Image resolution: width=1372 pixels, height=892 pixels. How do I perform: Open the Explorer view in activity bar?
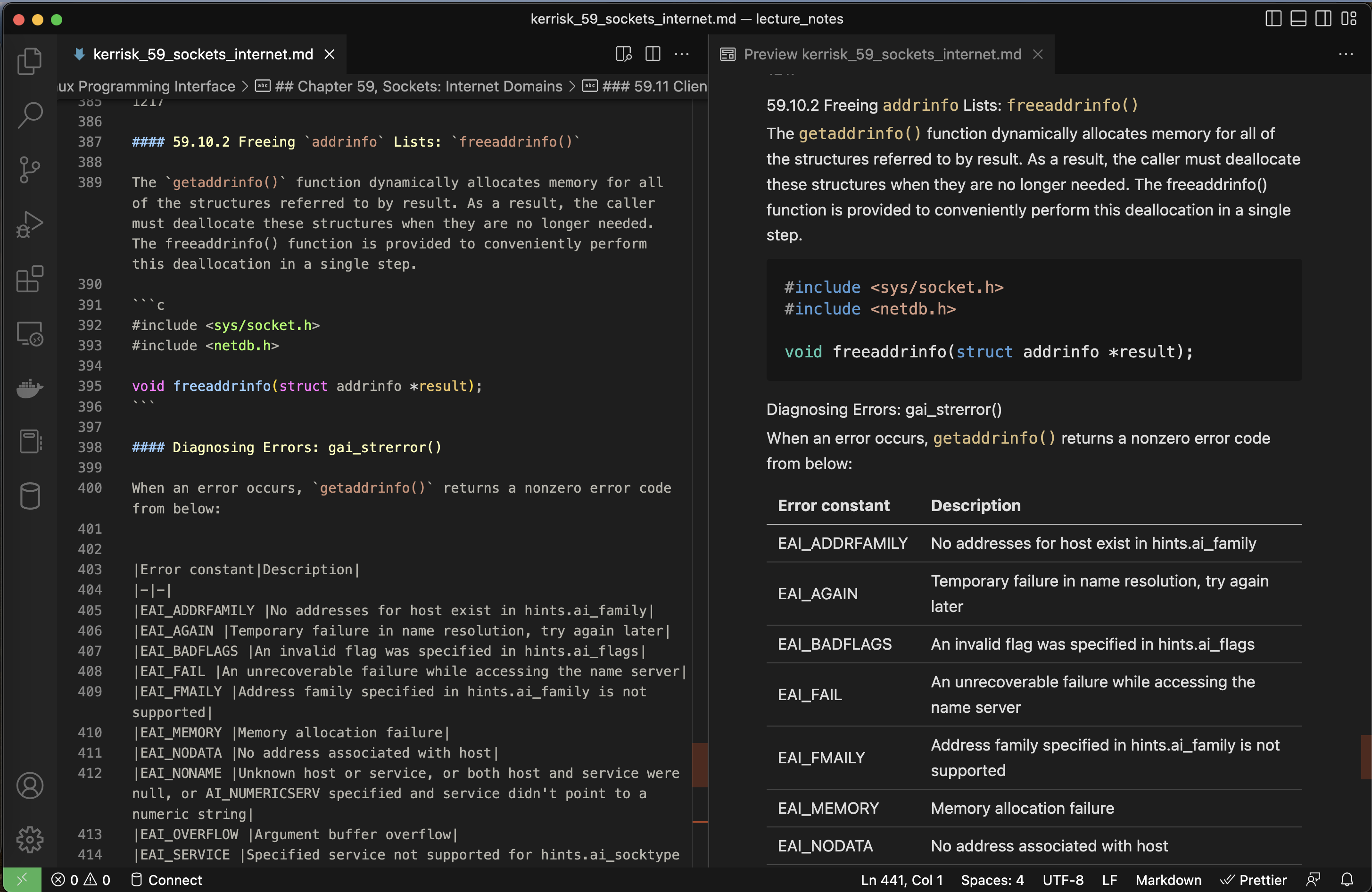coord(29,61)
